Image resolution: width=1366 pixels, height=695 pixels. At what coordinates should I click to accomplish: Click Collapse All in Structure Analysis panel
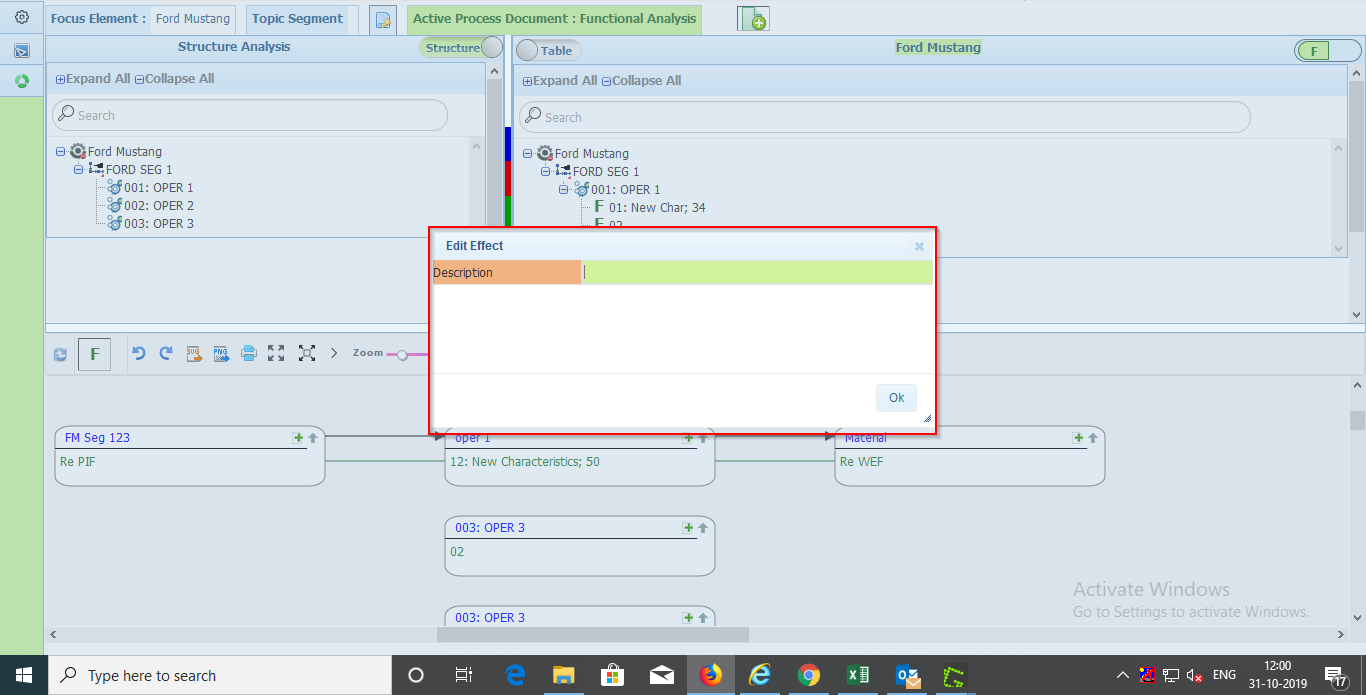175,79
